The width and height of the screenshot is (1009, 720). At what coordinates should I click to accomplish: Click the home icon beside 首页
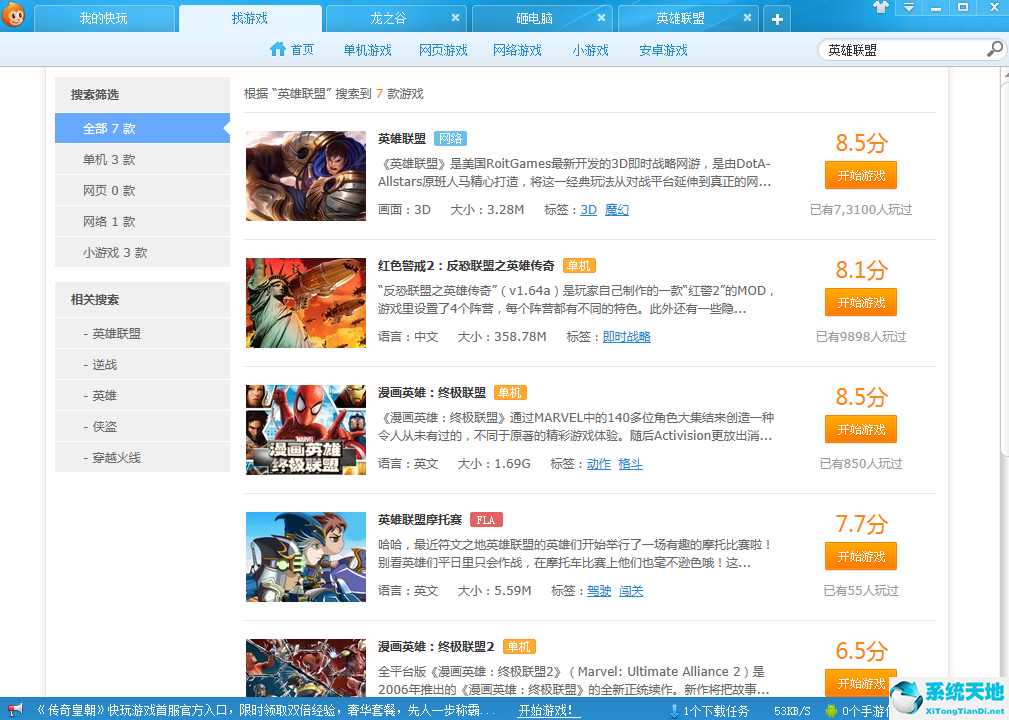[x=278, y=49]
